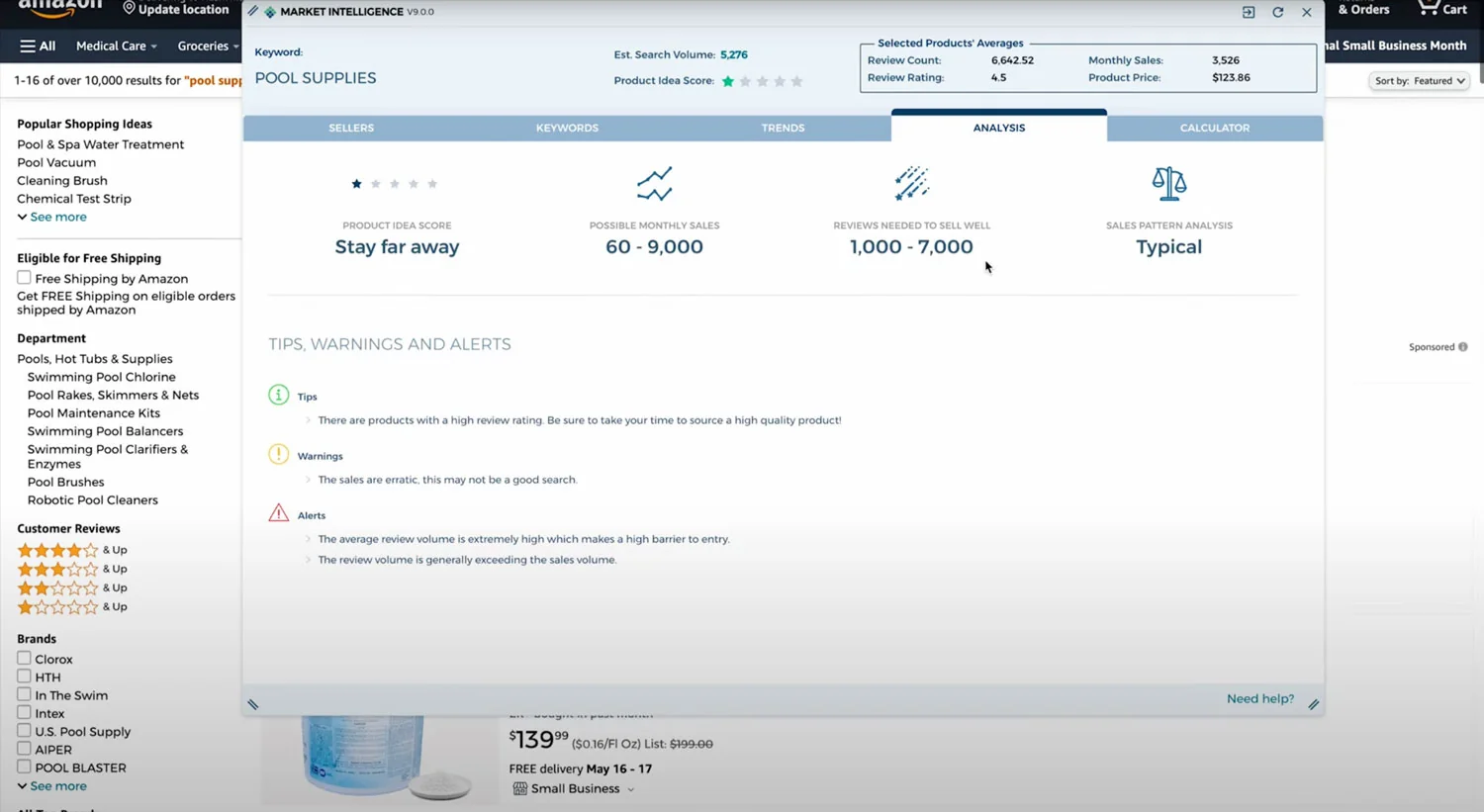The width and height of the screenshot is (1484, 812).
Task: Enable Free Shipping by Amazon checkbox
Action: point(24,278)
